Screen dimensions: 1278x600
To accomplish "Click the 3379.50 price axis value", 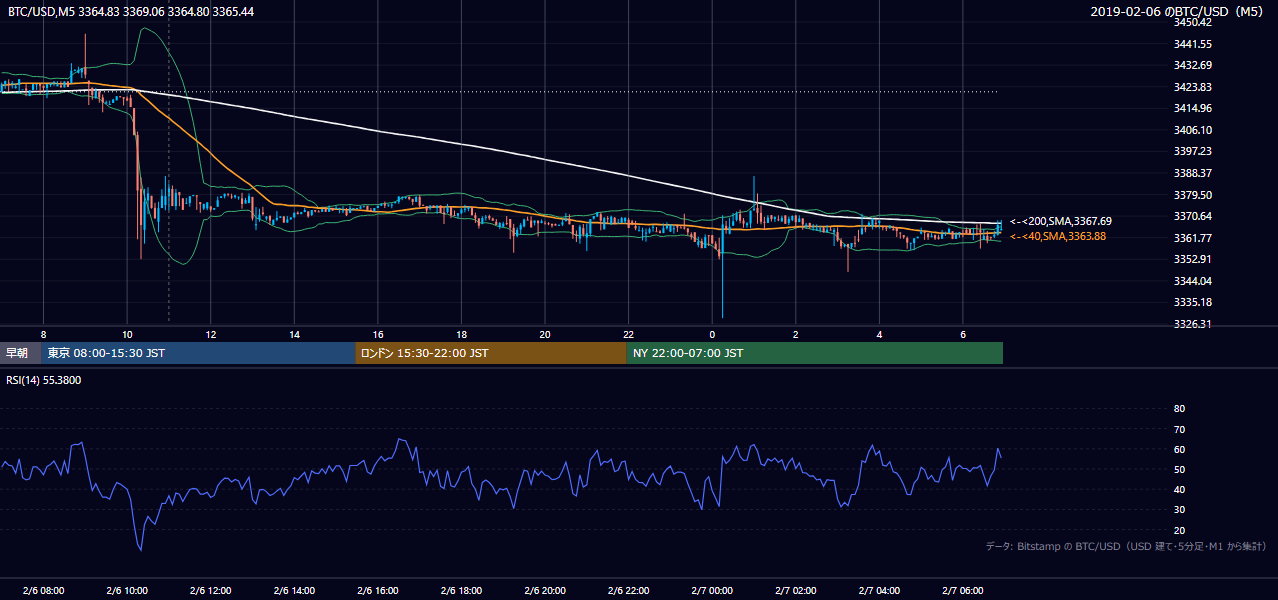I will pyautogui.click(x=1193, y=195).
